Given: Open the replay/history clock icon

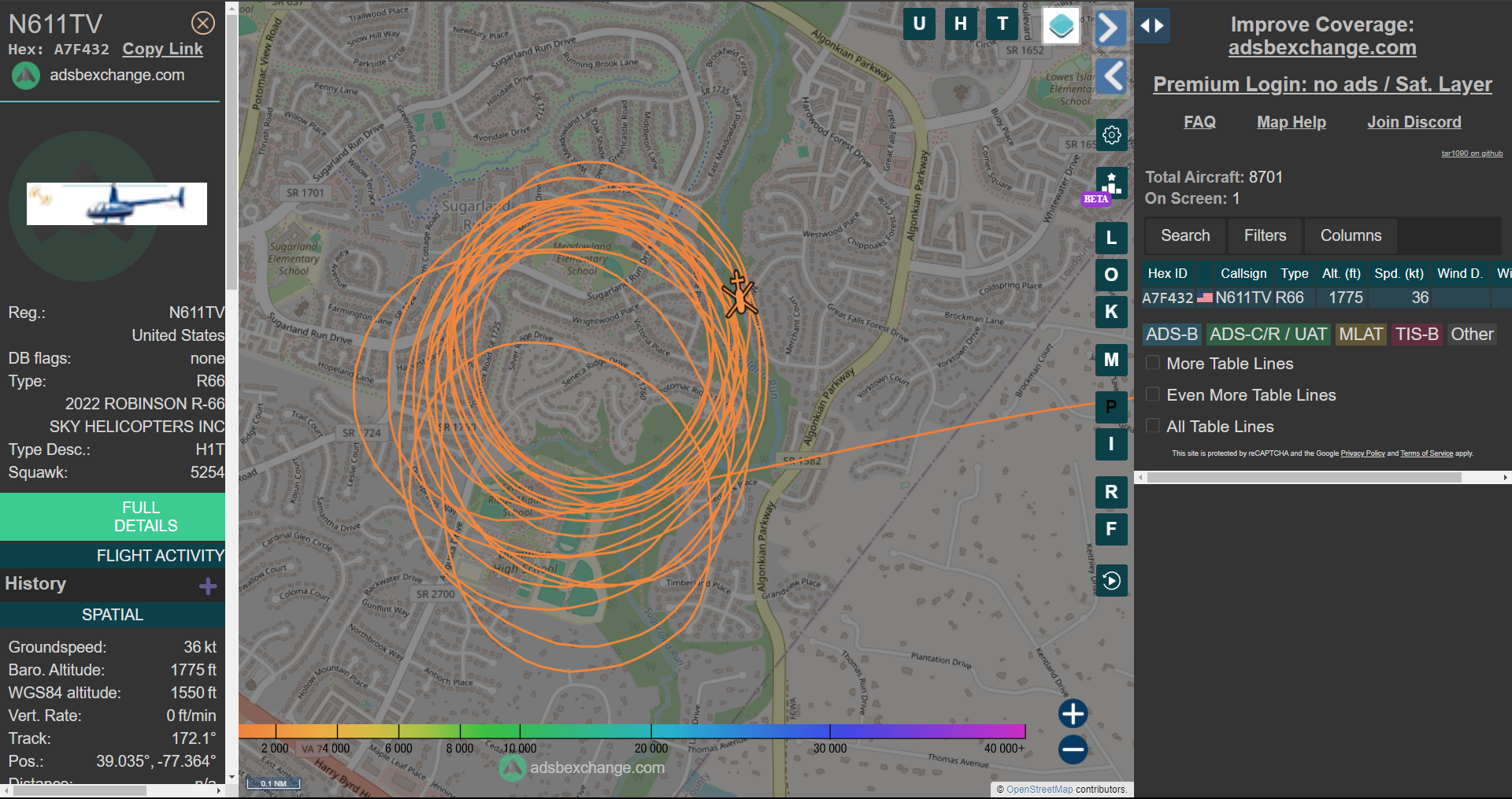Looking at the screenshot, I should pyautogui.click(x=1111, y=581).
